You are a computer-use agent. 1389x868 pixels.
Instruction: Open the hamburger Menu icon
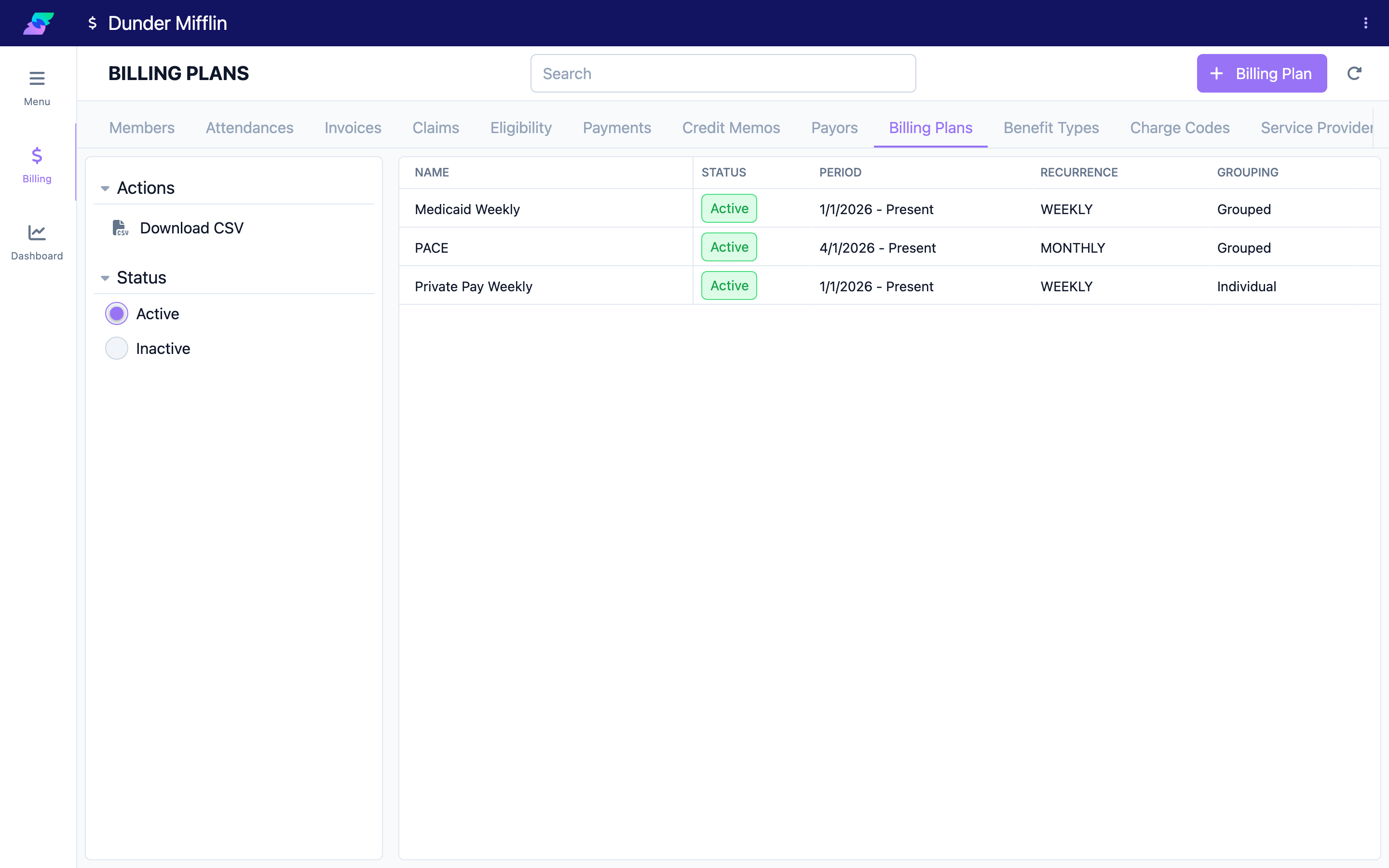click(37, 78)
